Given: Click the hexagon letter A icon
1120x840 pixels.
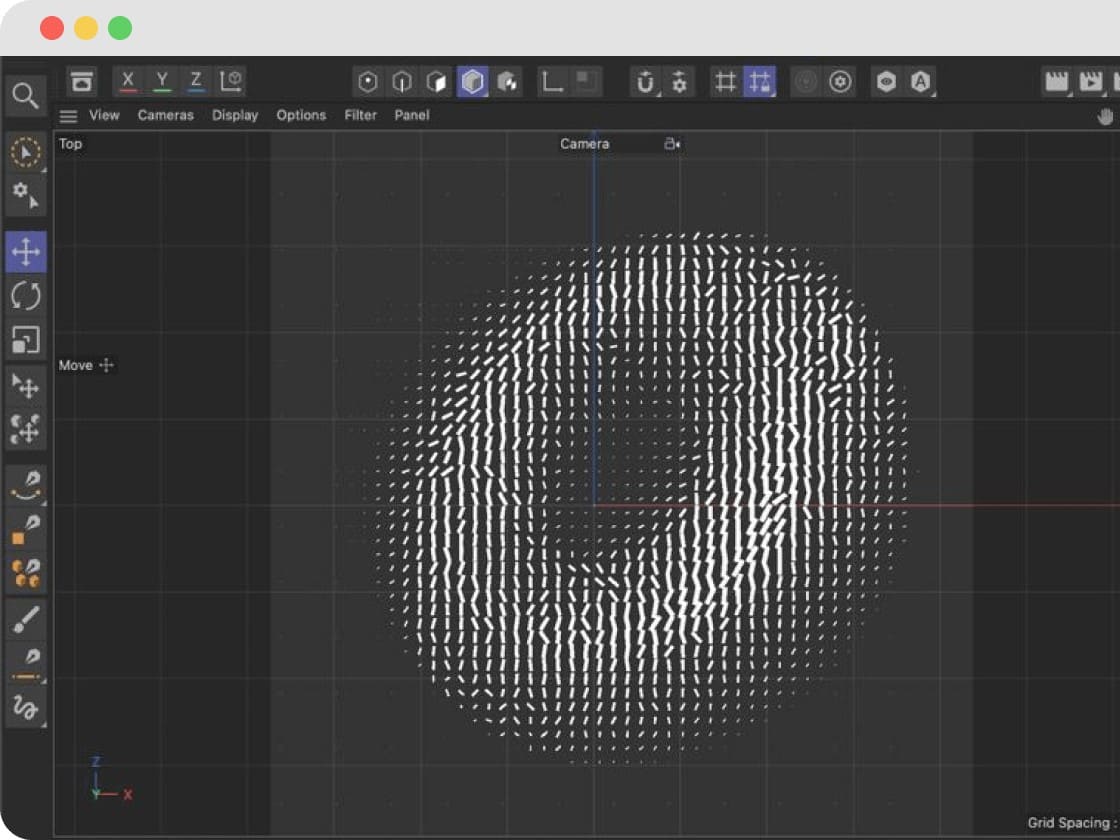Looking at the screenshot, I should [x=921, y=82].
